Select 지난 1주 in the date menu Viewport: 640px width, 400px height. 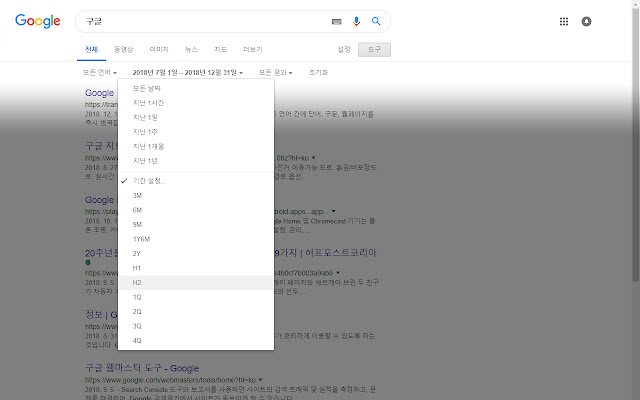pos(196,132)
